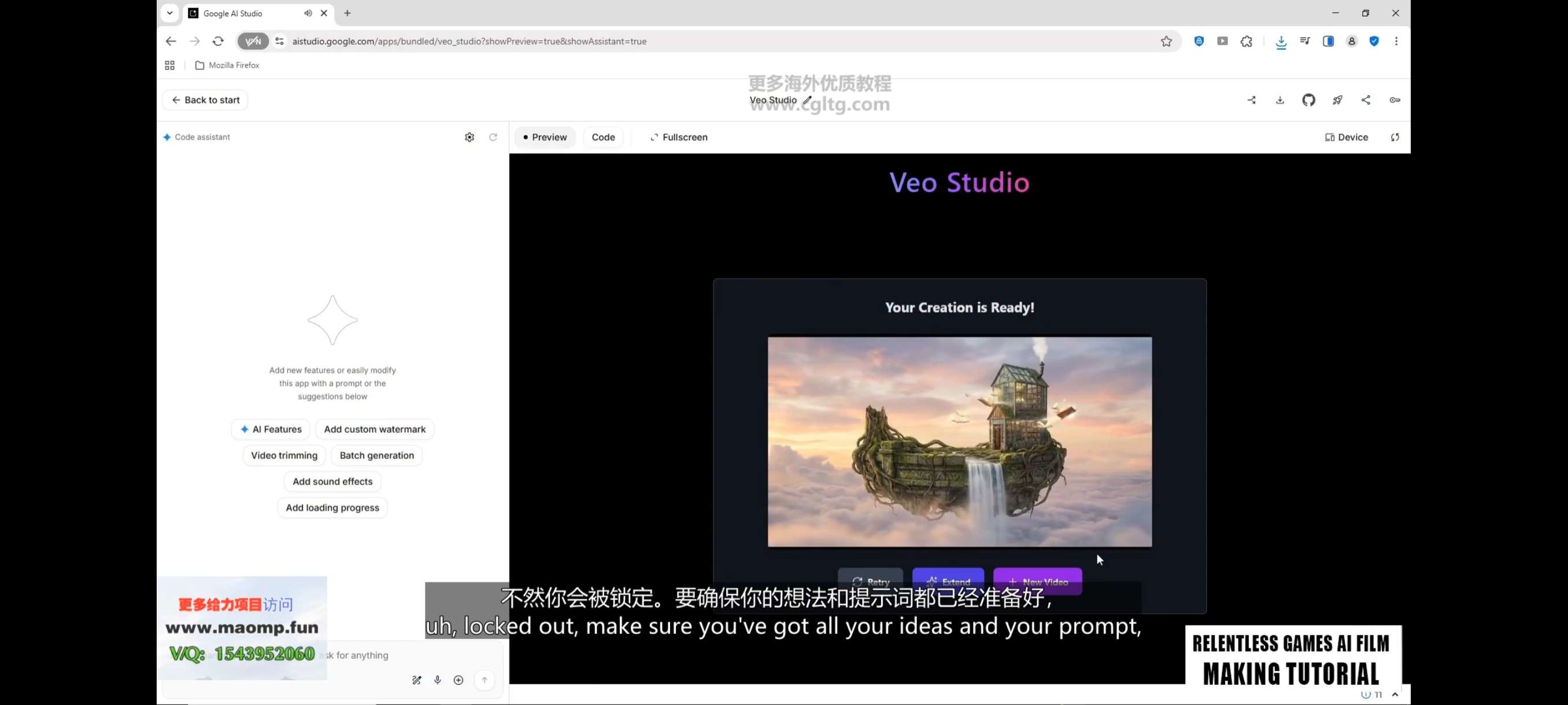Go Back to start
The height and width of the screenshot is (705, 1568).
click(205, 101)
